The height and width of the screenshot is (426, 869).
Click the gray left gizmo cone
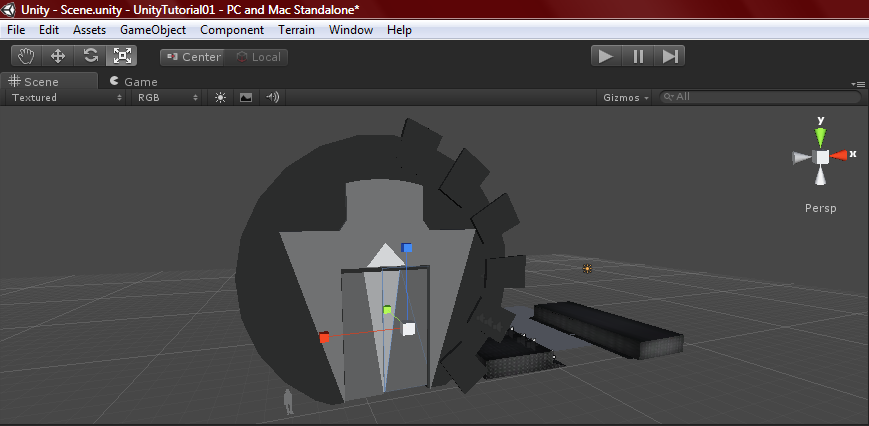pyautogui.click(x=802, y=158)
